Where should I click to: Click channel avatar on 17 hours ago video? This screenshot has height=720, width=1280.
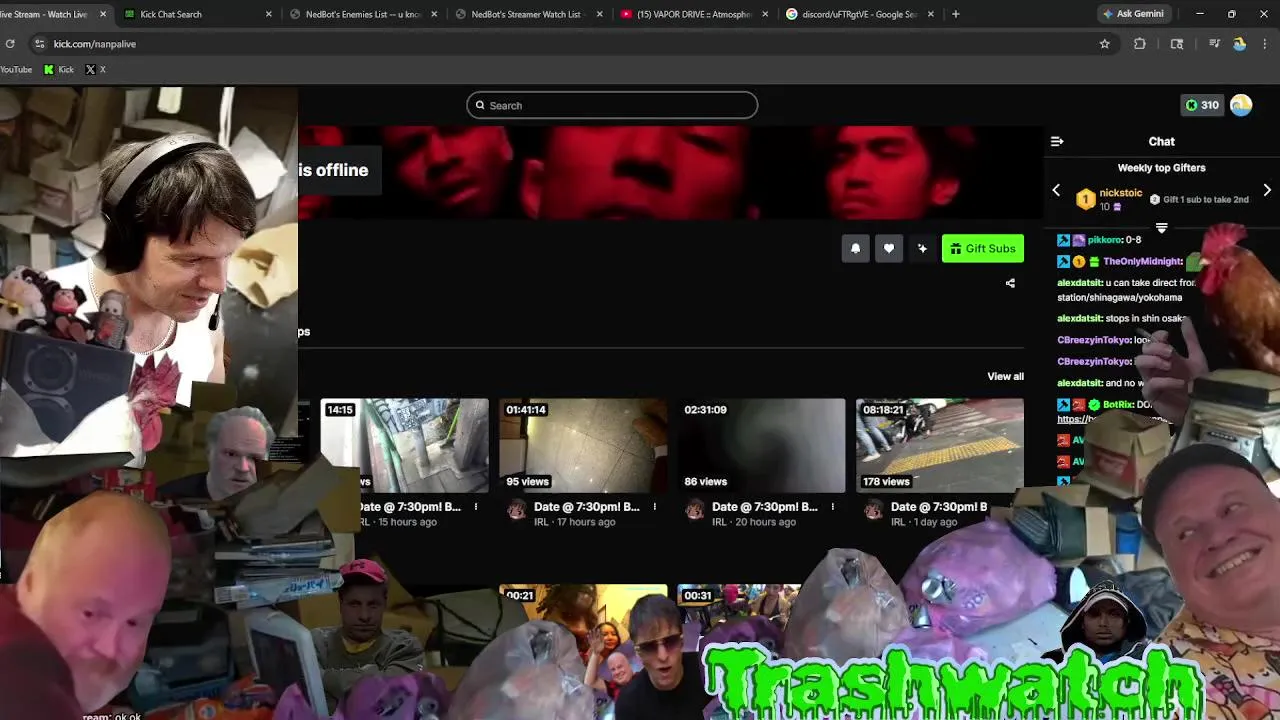click(516, 510)
